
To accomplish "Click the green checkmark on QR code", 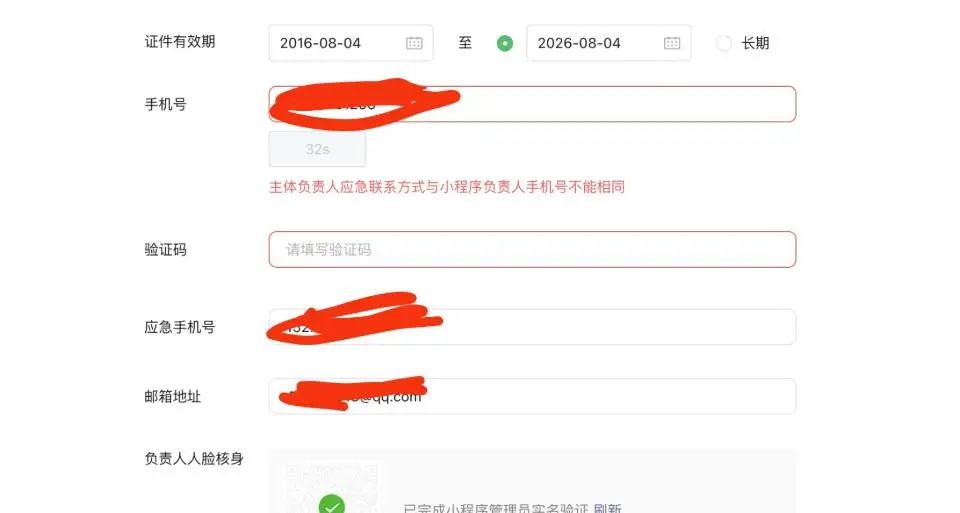I will (x=331, y=504).
